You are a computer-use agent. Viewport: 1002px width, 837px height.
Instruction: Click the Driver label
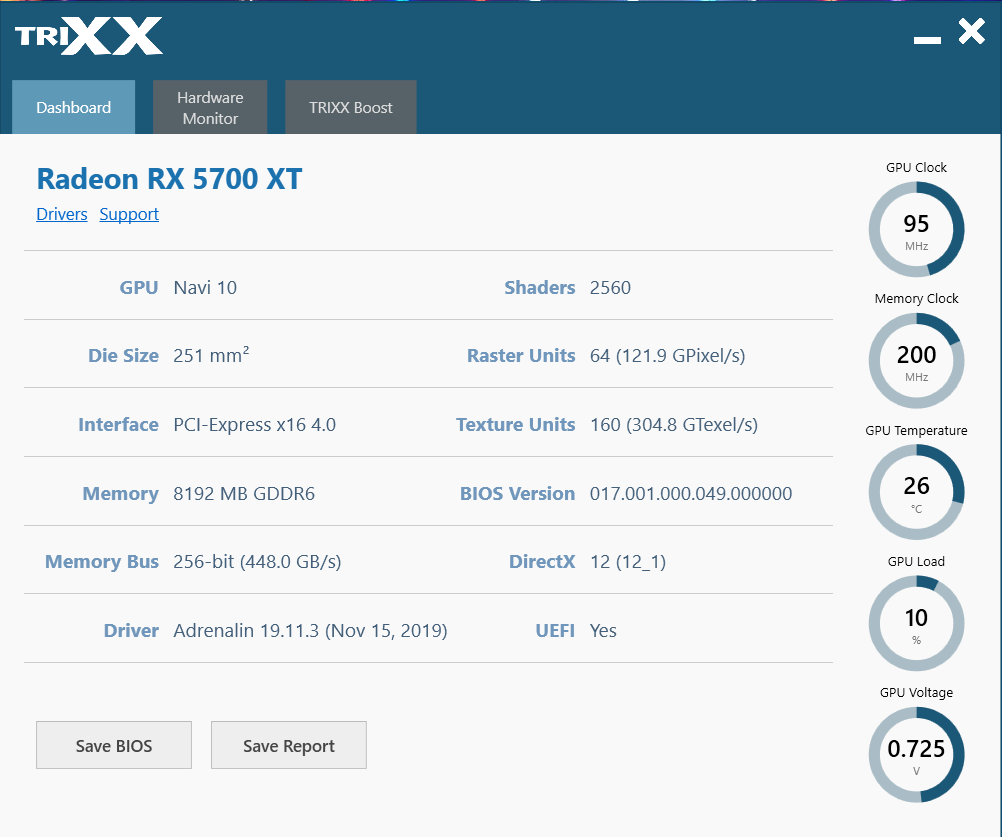tap(131, 631)
